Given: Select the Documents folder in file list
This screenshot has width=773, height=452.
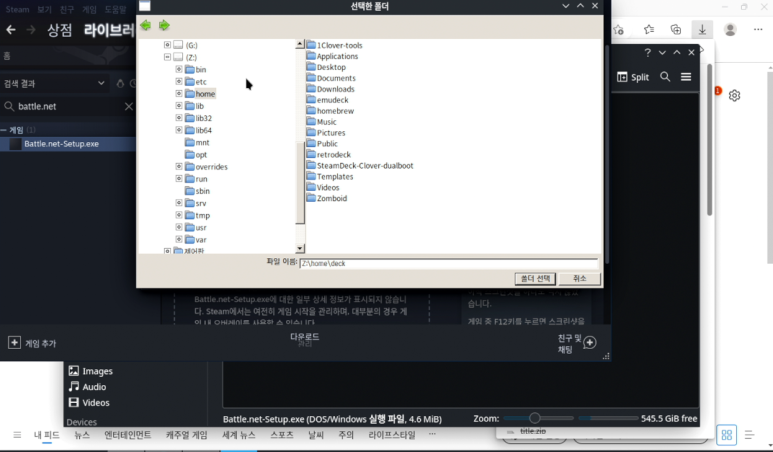Looking at the screenshot, I should coord(331,78).
